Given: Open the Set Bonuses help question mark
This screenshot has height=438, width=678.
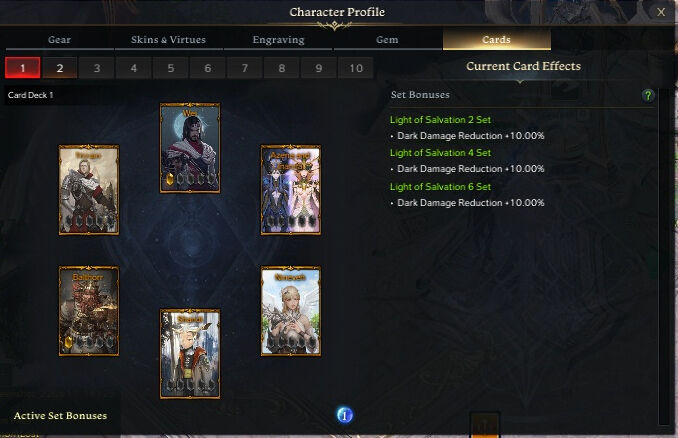Looking at the screenshot, I should 648,95.
